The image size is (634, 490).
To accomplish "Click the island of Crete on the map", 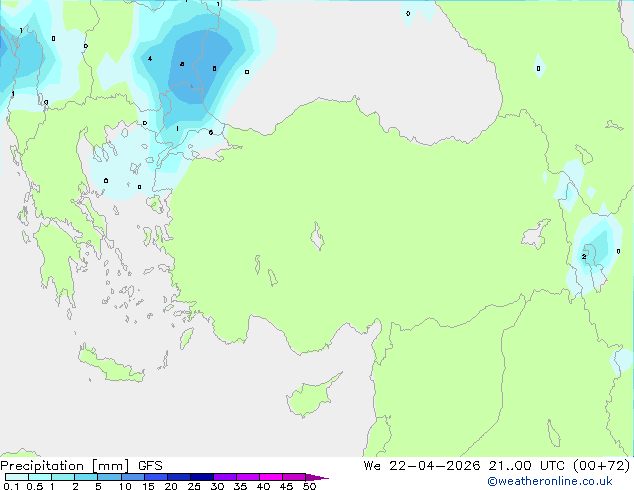I will [111, 364].
